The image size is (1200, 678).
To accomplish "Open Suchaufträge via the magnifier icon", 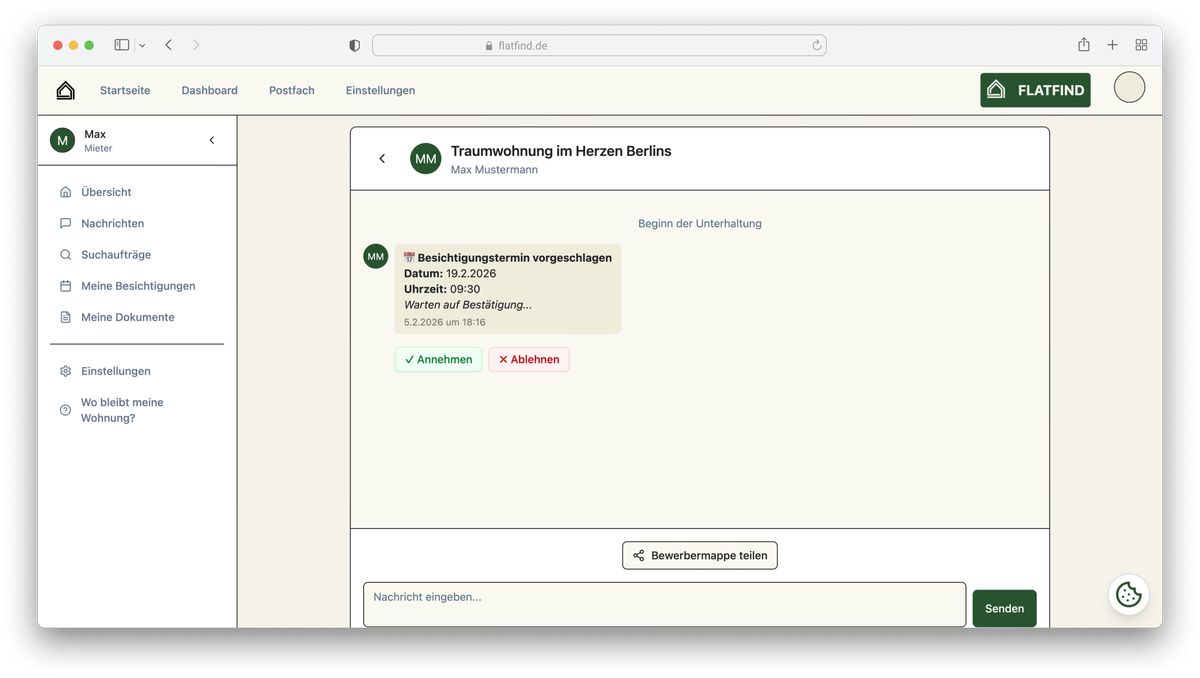I will (x=65, y=254).
